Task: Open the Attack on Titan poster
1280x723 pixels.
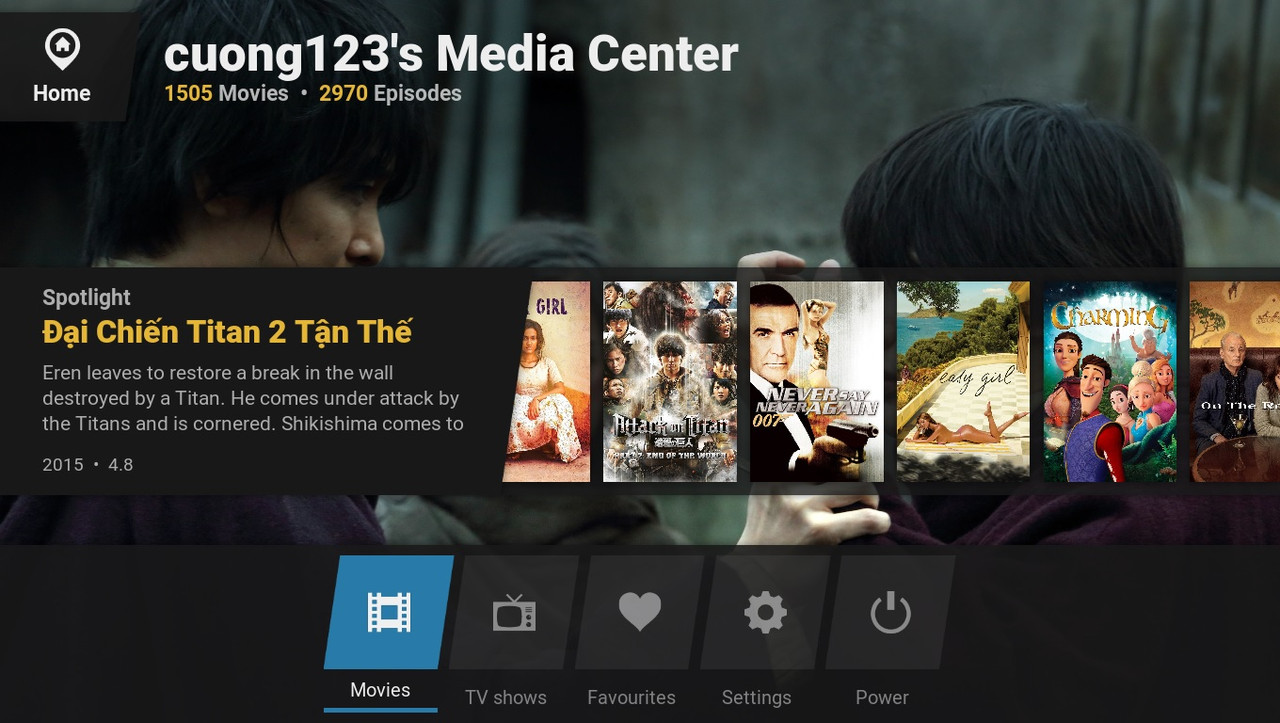Action: pos(670,381)
